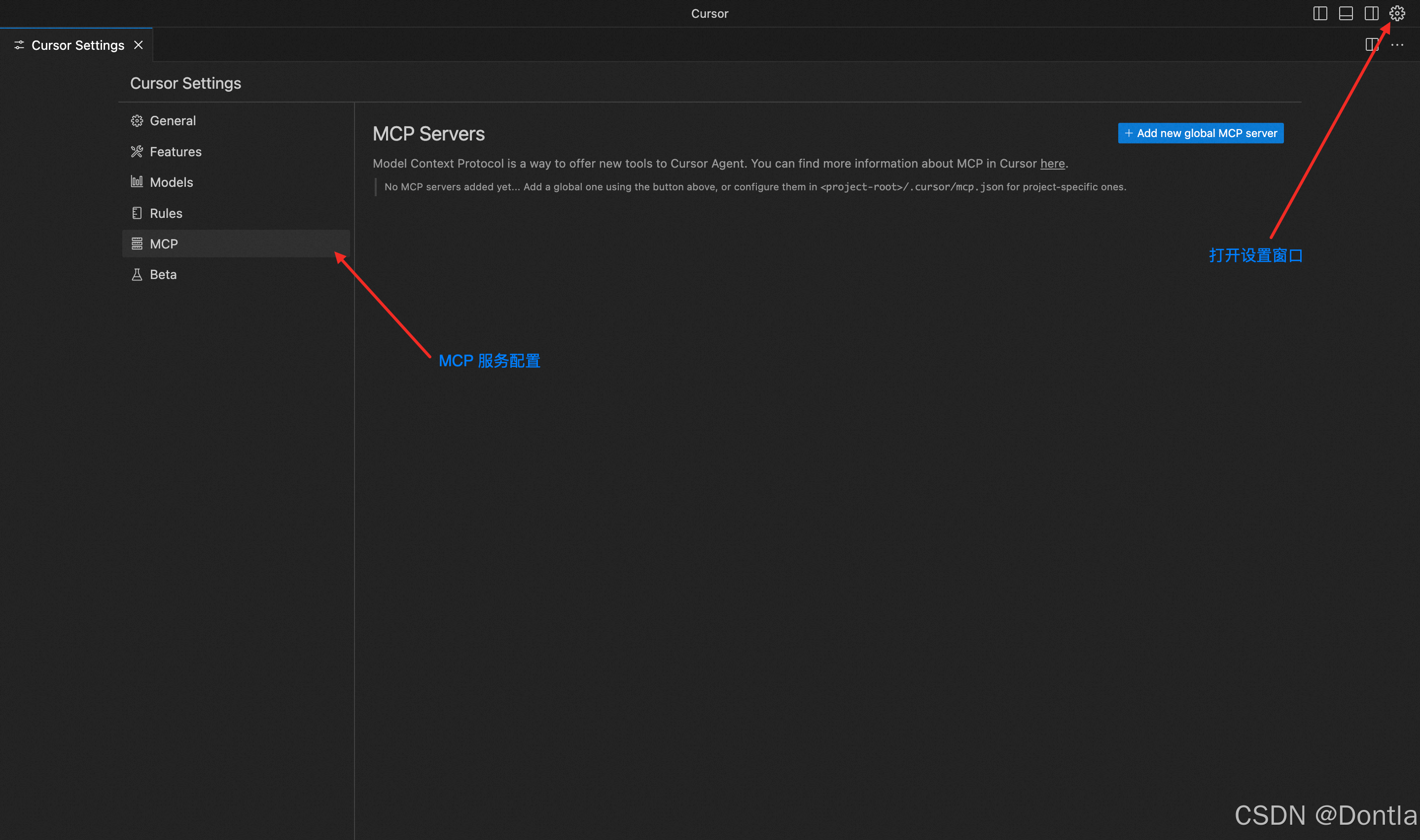Open the editor more actions ellipsis menu
This screenshot has height=840, width=1420.
1397,45
